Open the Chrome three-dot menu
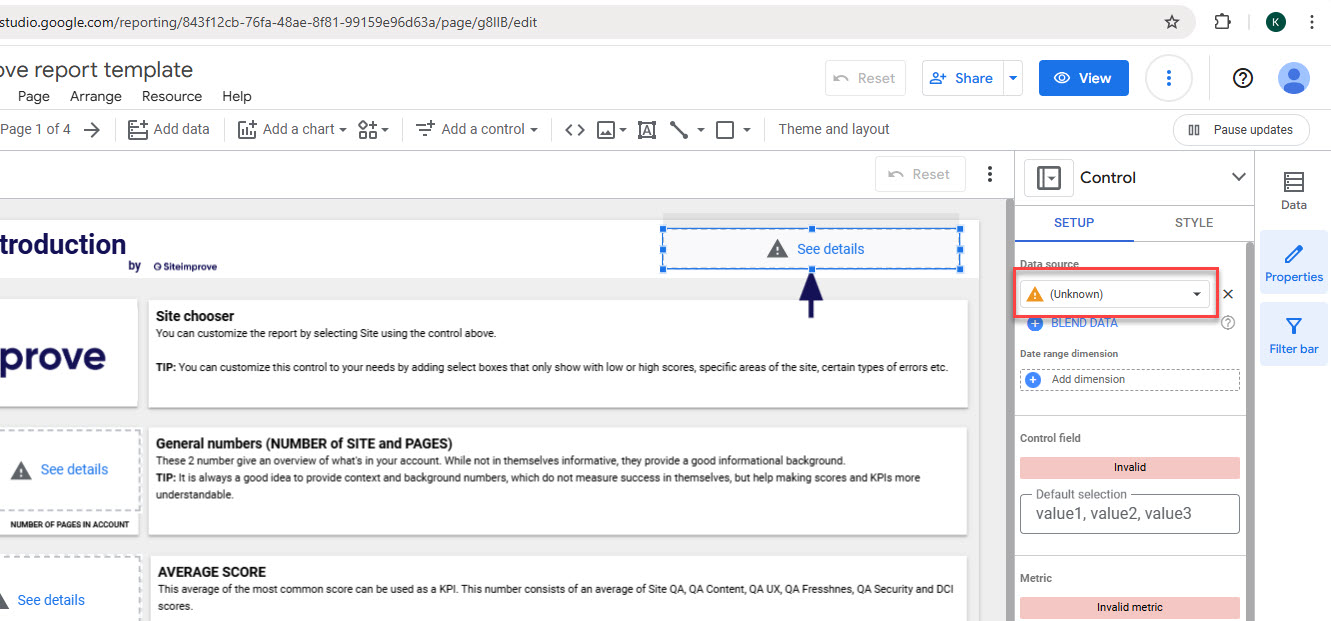 [1311, 22]
